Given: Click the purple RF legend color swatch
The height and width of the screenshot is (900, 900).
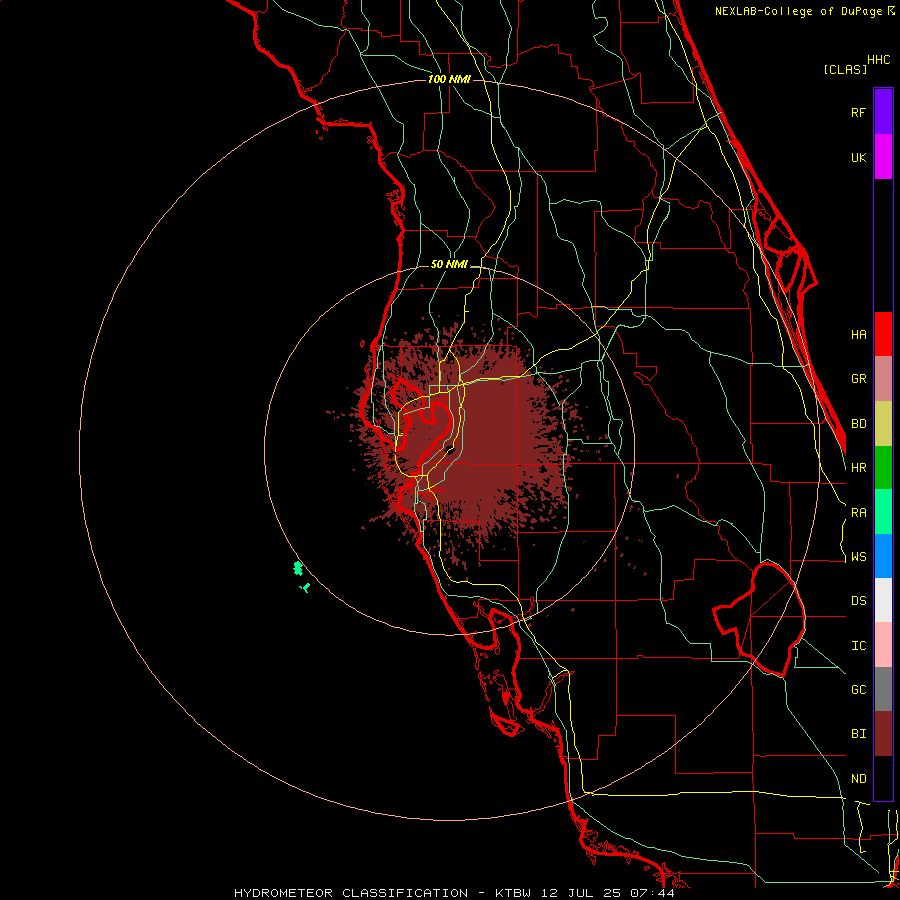Looking at the screenshot, I should pyautogui.click(x=883, y=112).
